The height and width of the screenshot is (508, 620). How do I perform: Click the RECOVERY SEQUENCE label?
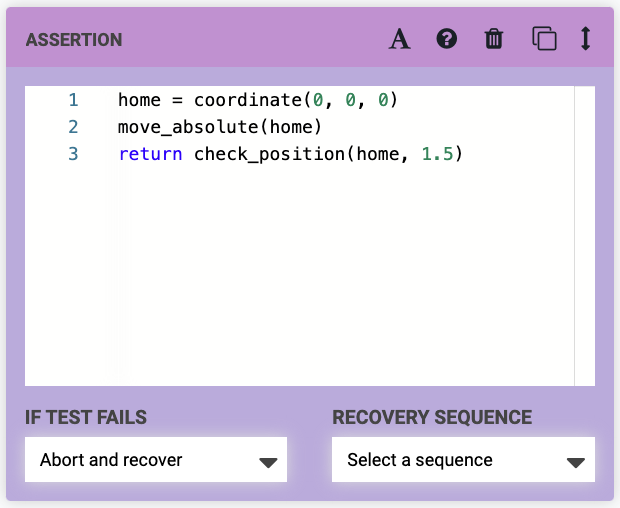click(x=432, y=418)
